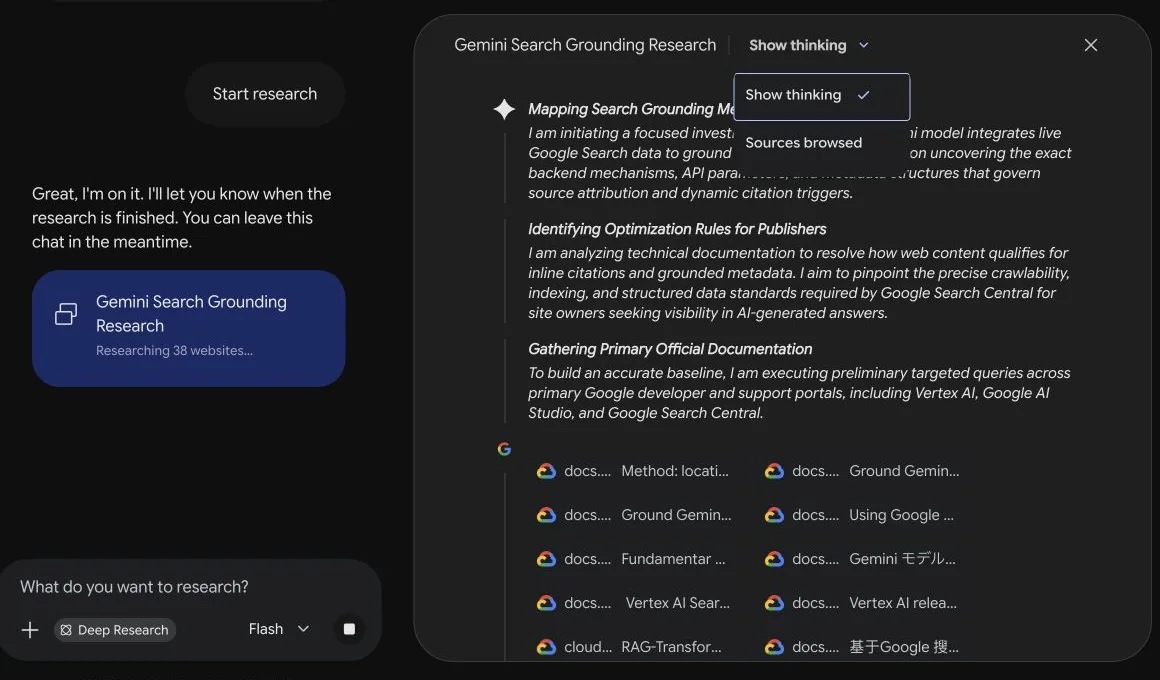Open the RAG-Transfor... source link
Screen dimensions: 1160x680
pos(630,647)
